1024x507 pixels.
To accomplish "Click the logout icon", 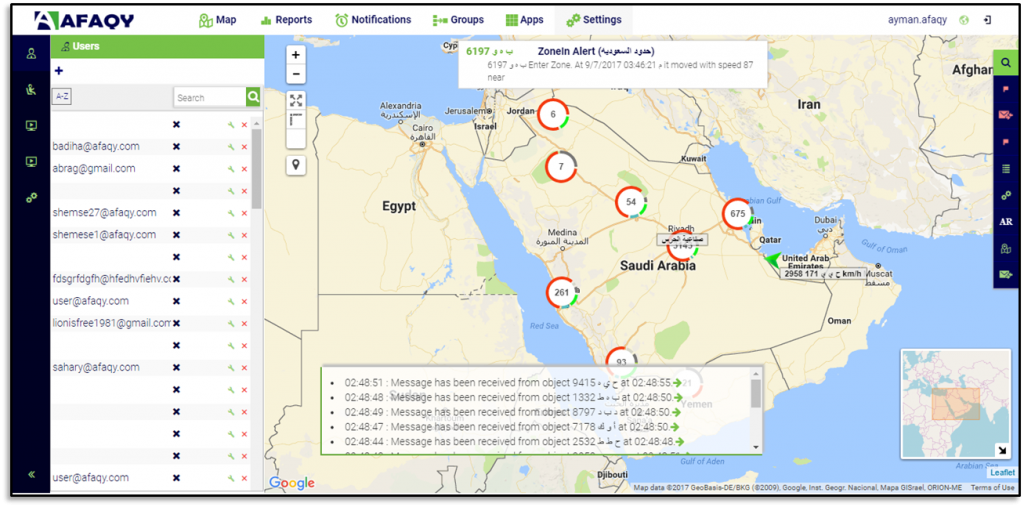I will (x=987, y=20).
